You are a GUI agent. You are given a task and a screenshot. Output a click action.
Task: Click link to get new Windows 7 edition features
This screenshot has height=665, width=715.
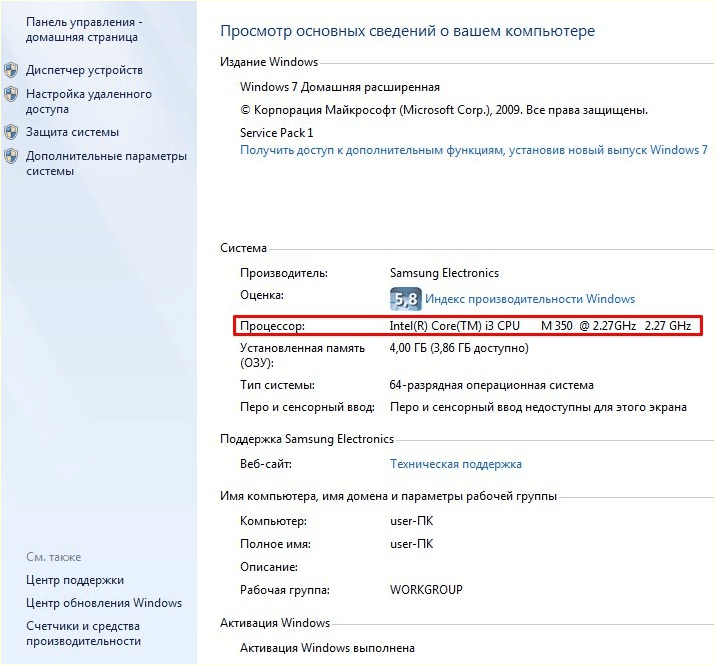[x=474, y=150]
